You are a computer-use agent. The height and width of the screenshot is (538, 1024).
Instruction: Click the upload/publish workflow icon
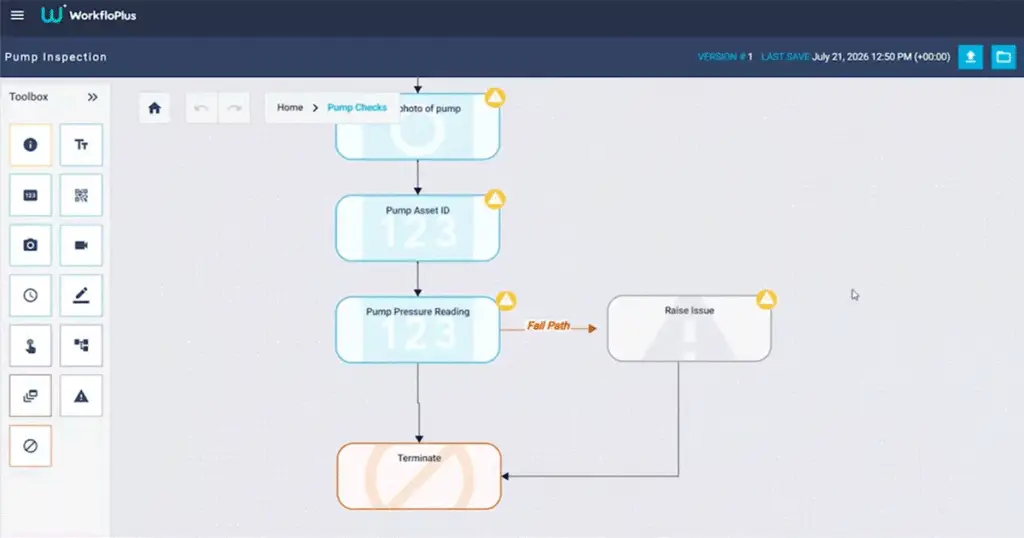[970, 57]
